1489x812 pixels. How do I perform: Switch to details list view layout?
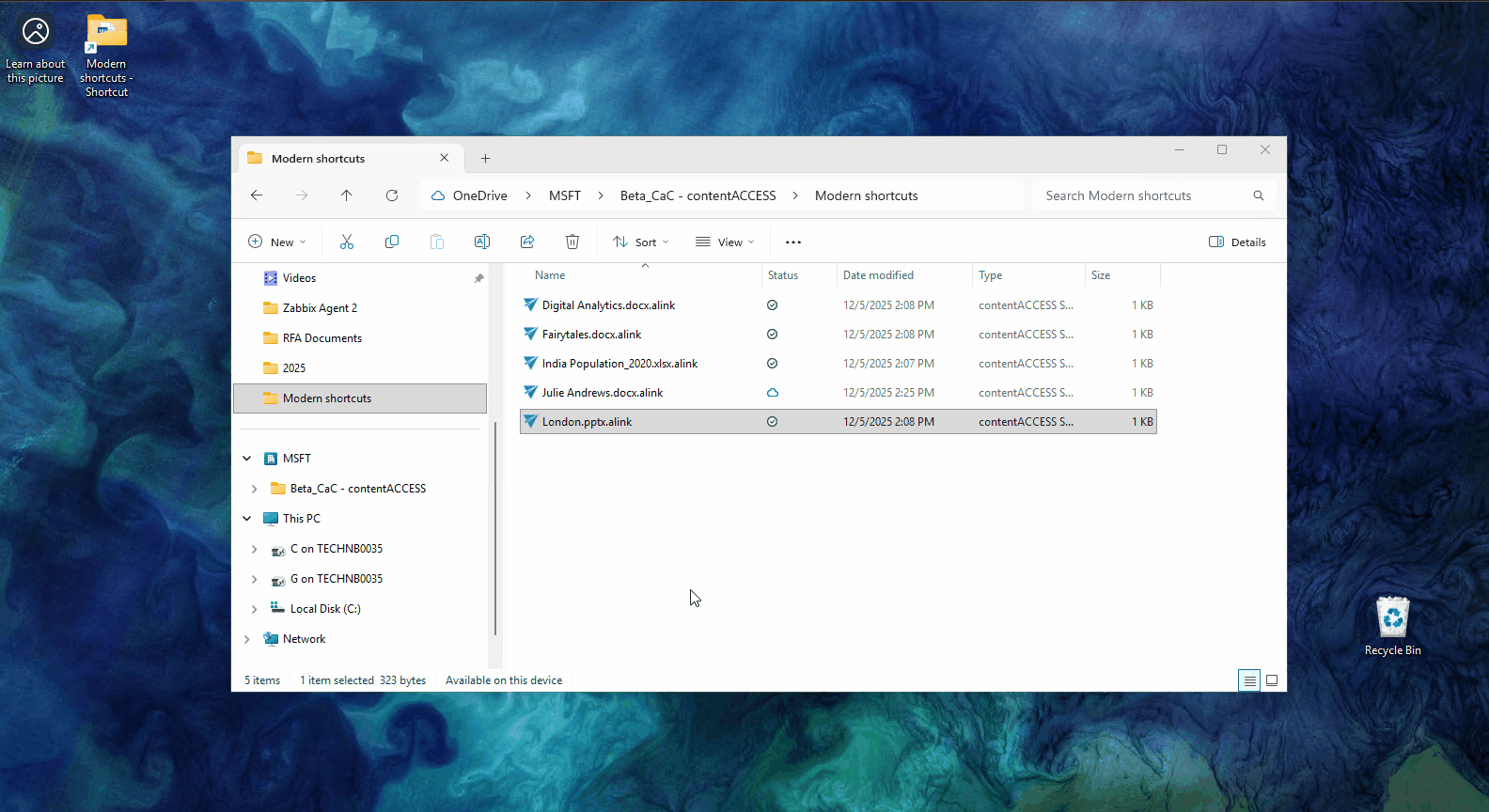(x=1249, y=680)
